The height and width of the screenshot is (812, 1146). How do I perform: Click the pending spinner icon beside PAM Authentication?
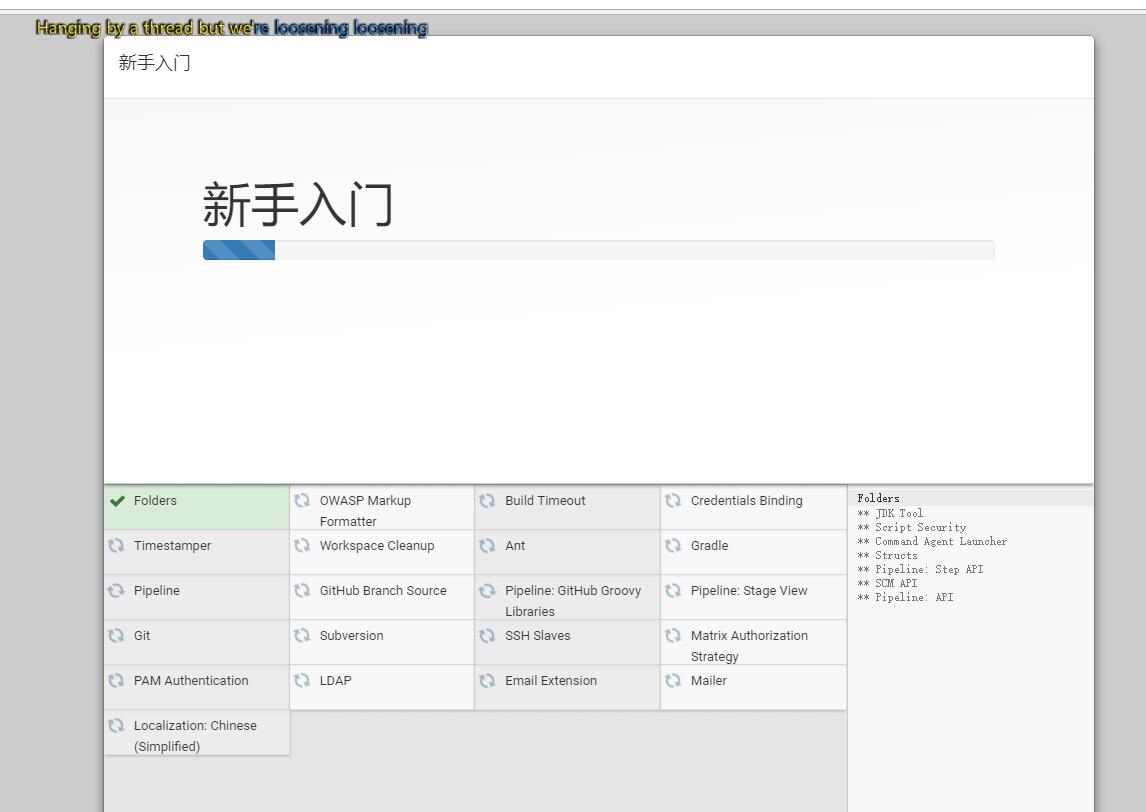tap(116, 680)
